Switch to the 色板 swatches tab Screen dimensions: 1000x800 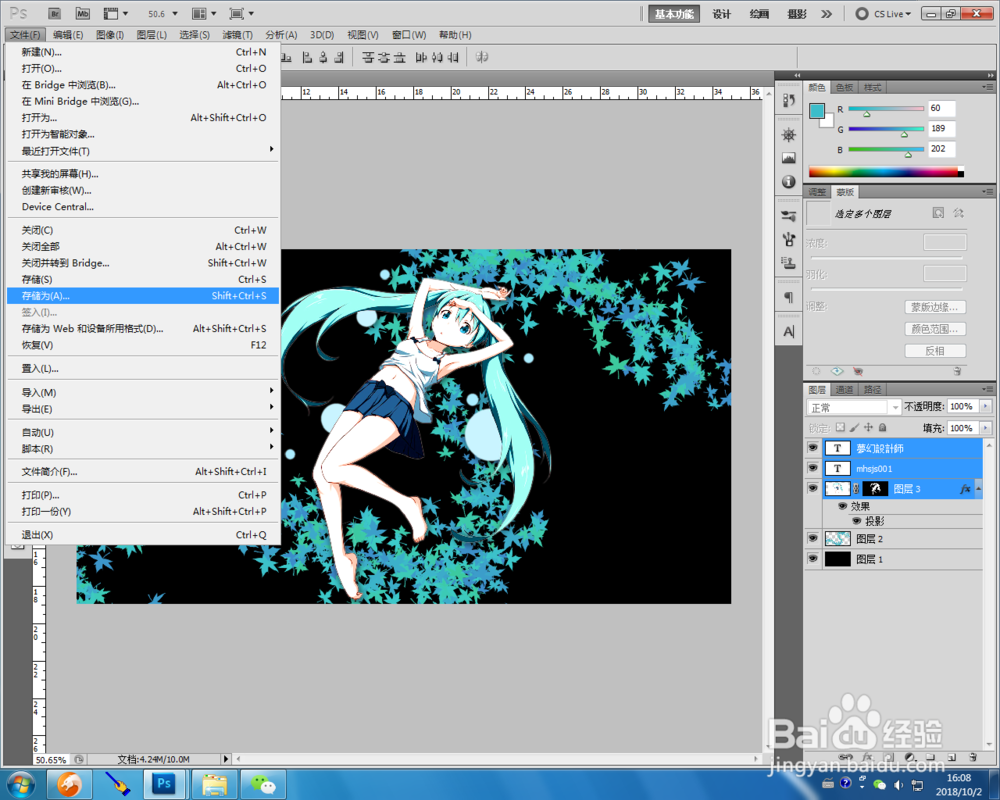click(x=844, y=87)
